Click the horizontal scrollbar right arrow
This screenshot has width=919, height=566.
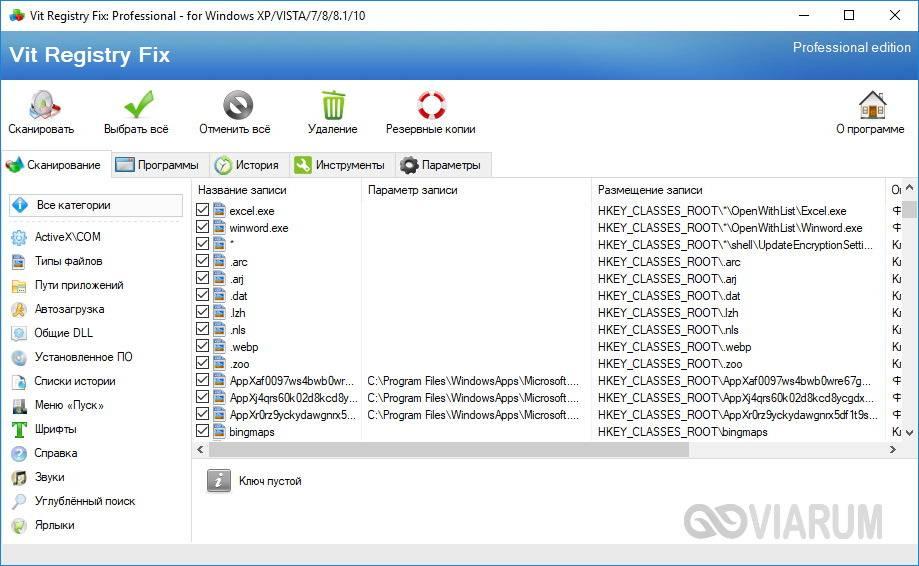pyautogui.click(x=893, y=449)
